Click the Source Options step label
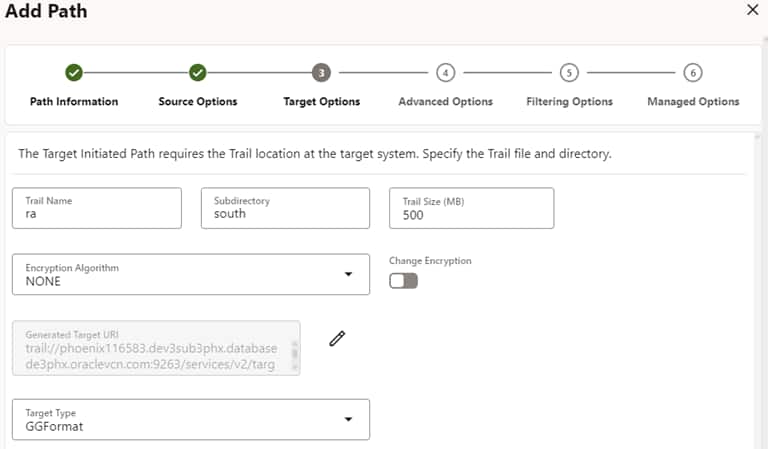 (198, 101)
